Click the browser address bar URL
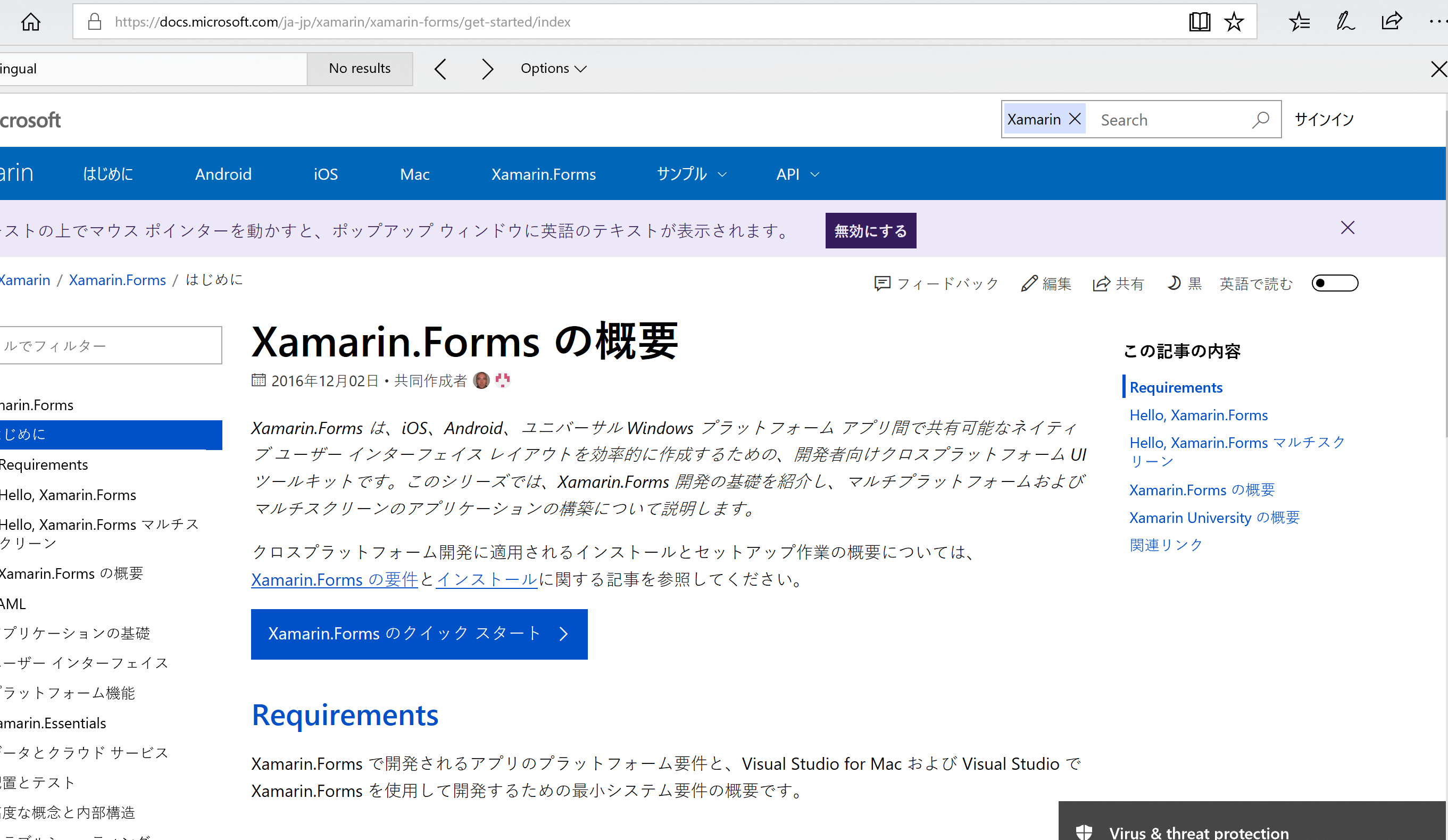The width and height of the screenshot is (1448, 840). [x=343, y=22]
